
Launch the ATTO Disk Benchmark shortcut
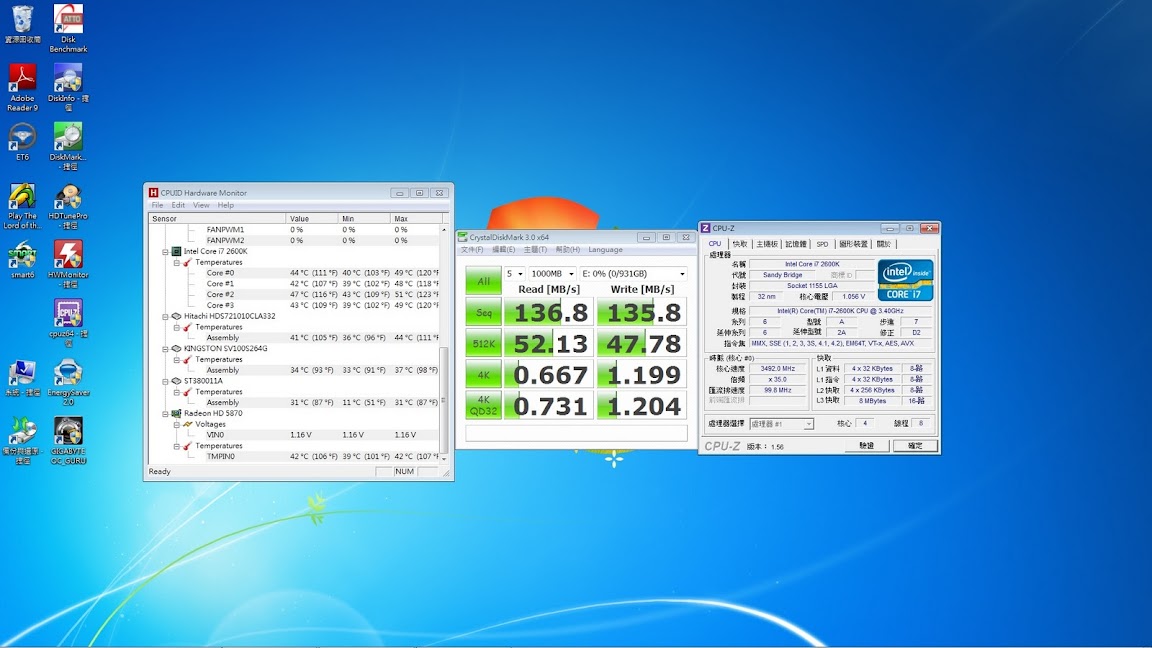click(68, 28)
